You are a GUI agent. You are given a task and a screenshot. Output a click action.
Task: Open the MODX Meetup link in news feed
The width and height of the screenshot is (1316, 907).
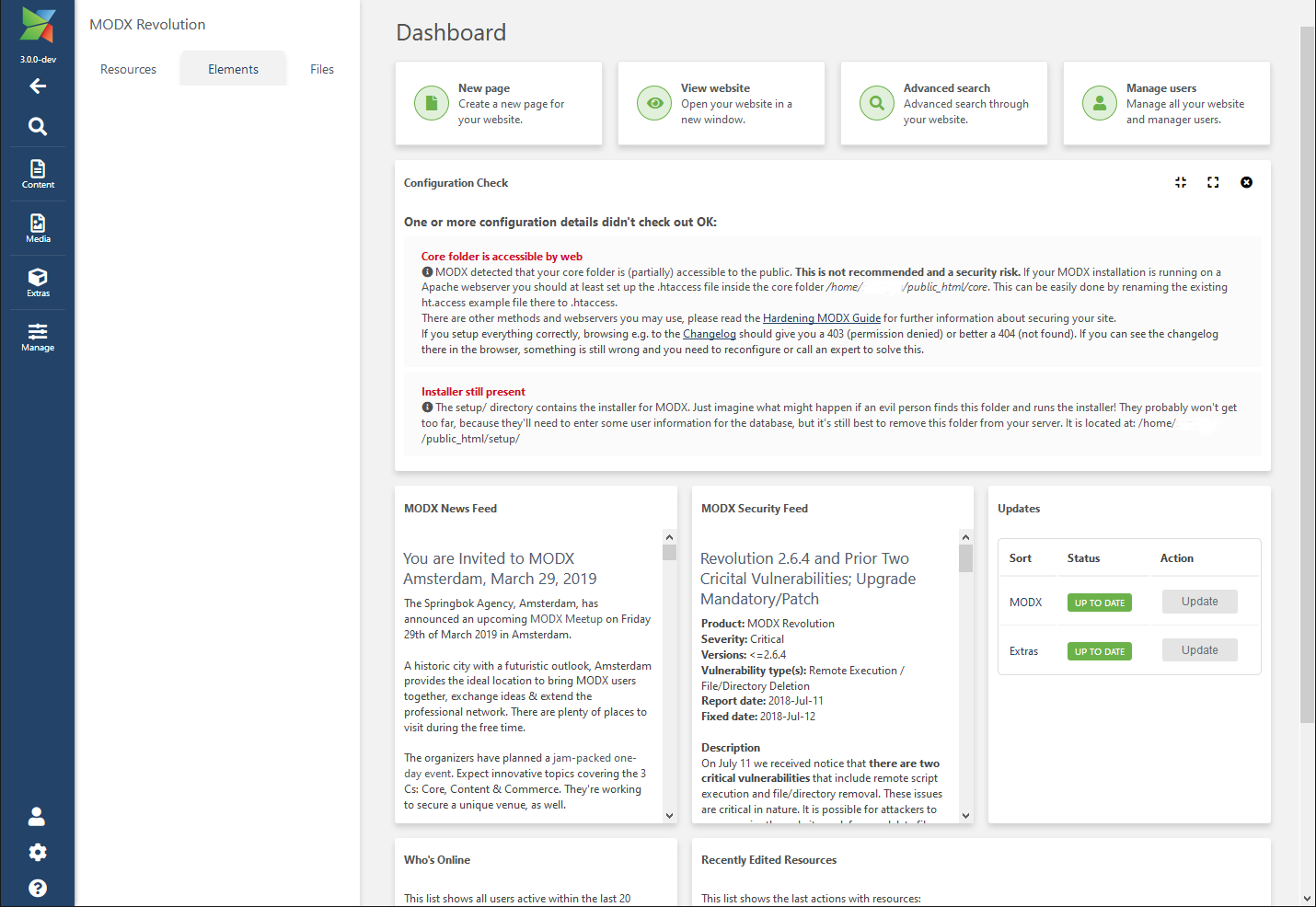566,619
